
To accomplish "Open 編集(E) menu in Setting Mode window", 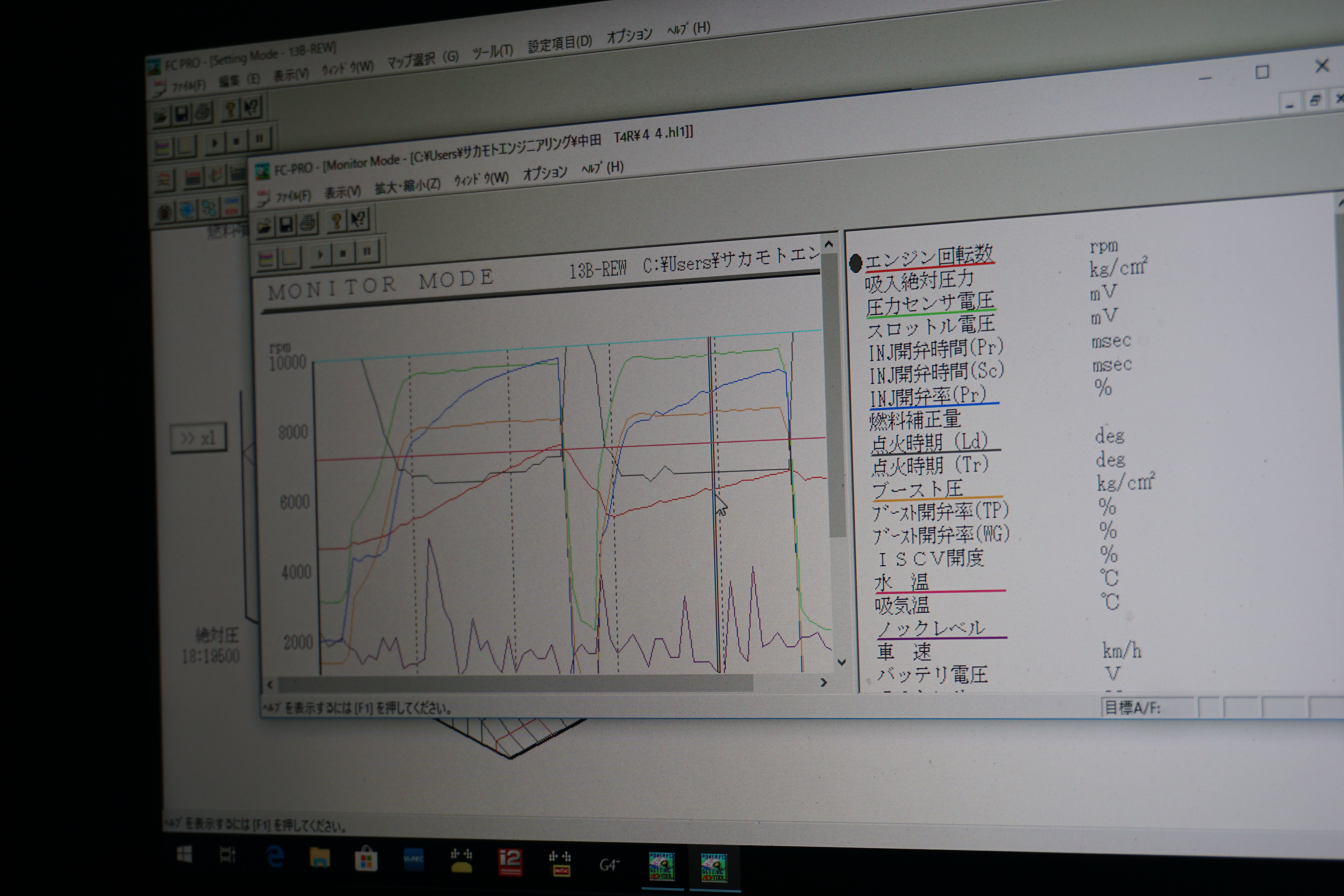I will coord(239,81).
